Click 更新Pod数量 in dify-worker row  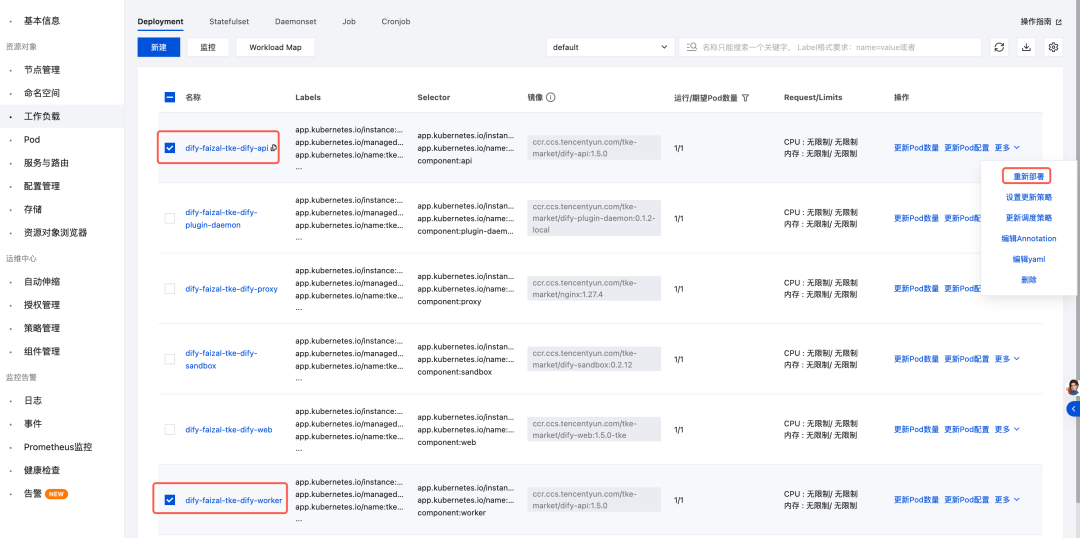tap(916, 499)
